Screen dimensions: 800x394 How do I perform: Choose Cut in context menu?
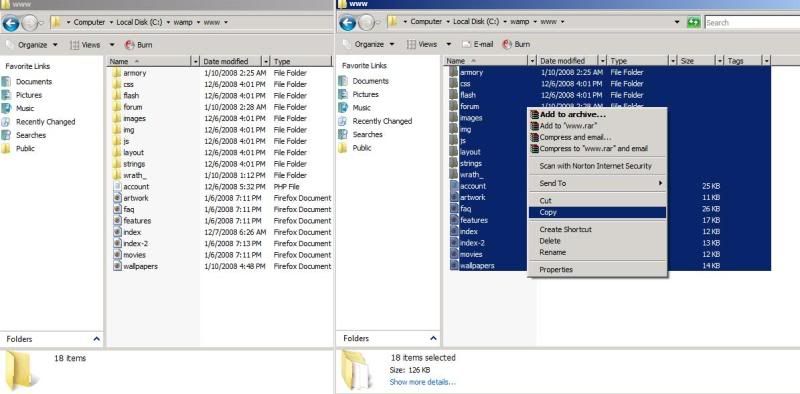click(597, 201)
